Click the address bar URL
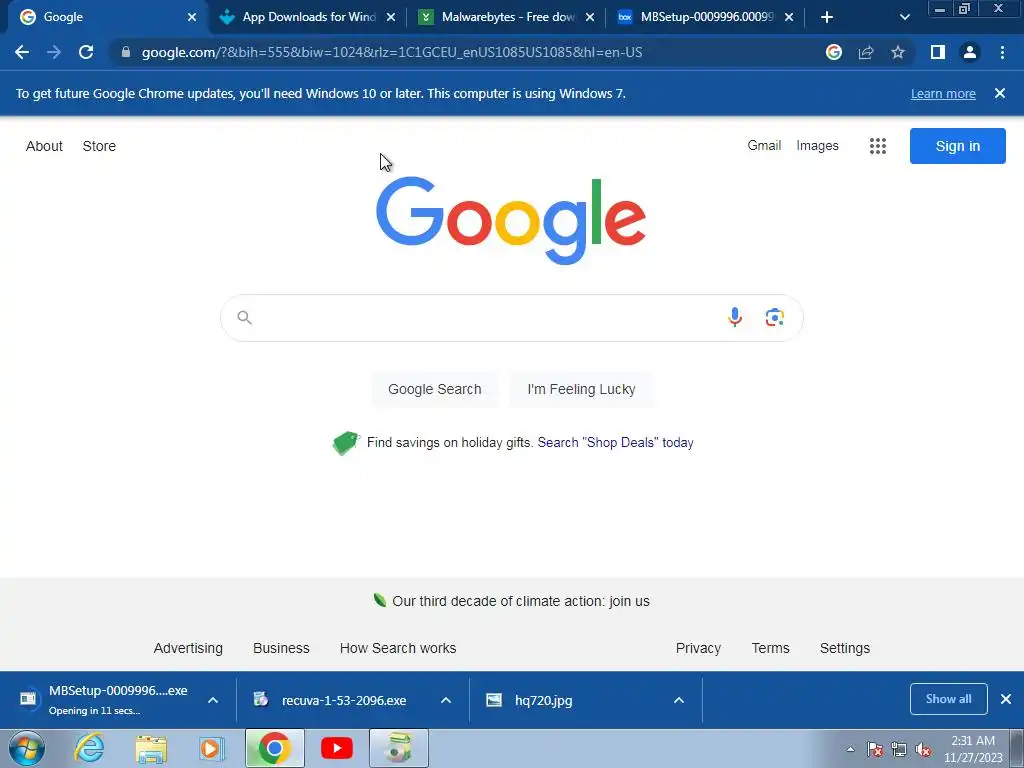Image resolution: width=1024 pixels, height=768 pixels. point(392,52)
